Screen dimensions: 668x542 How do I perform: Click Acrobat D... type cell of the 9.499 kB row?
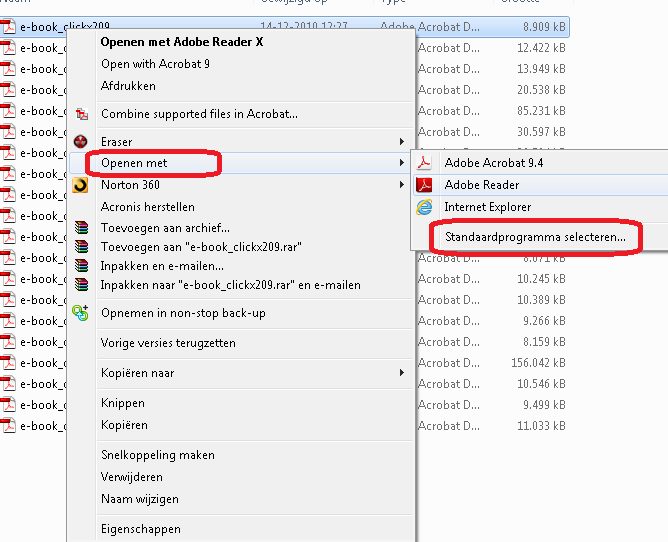point(449,405)
